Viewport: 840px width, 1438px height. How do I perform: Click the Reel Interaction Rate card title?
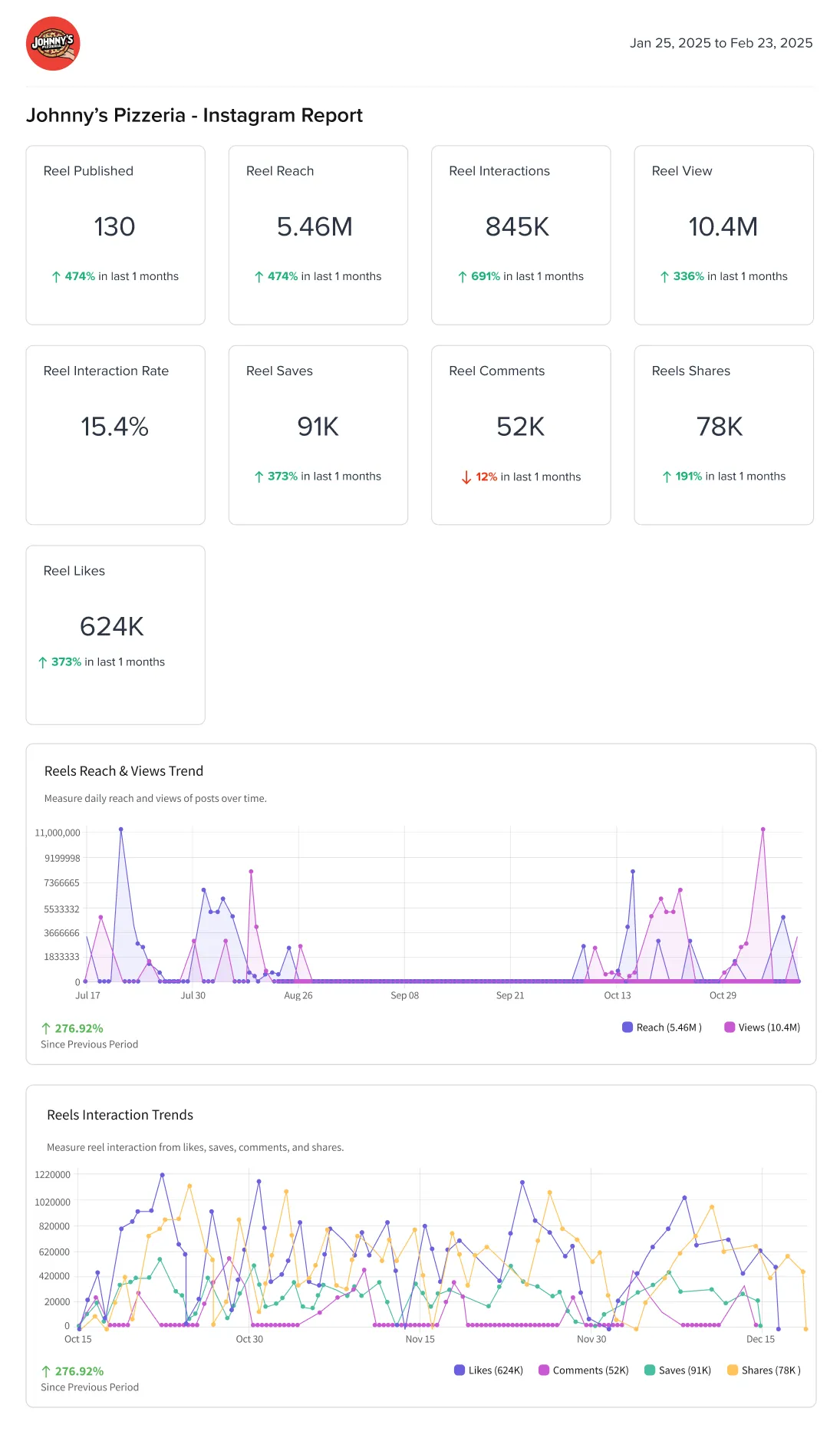106,371
